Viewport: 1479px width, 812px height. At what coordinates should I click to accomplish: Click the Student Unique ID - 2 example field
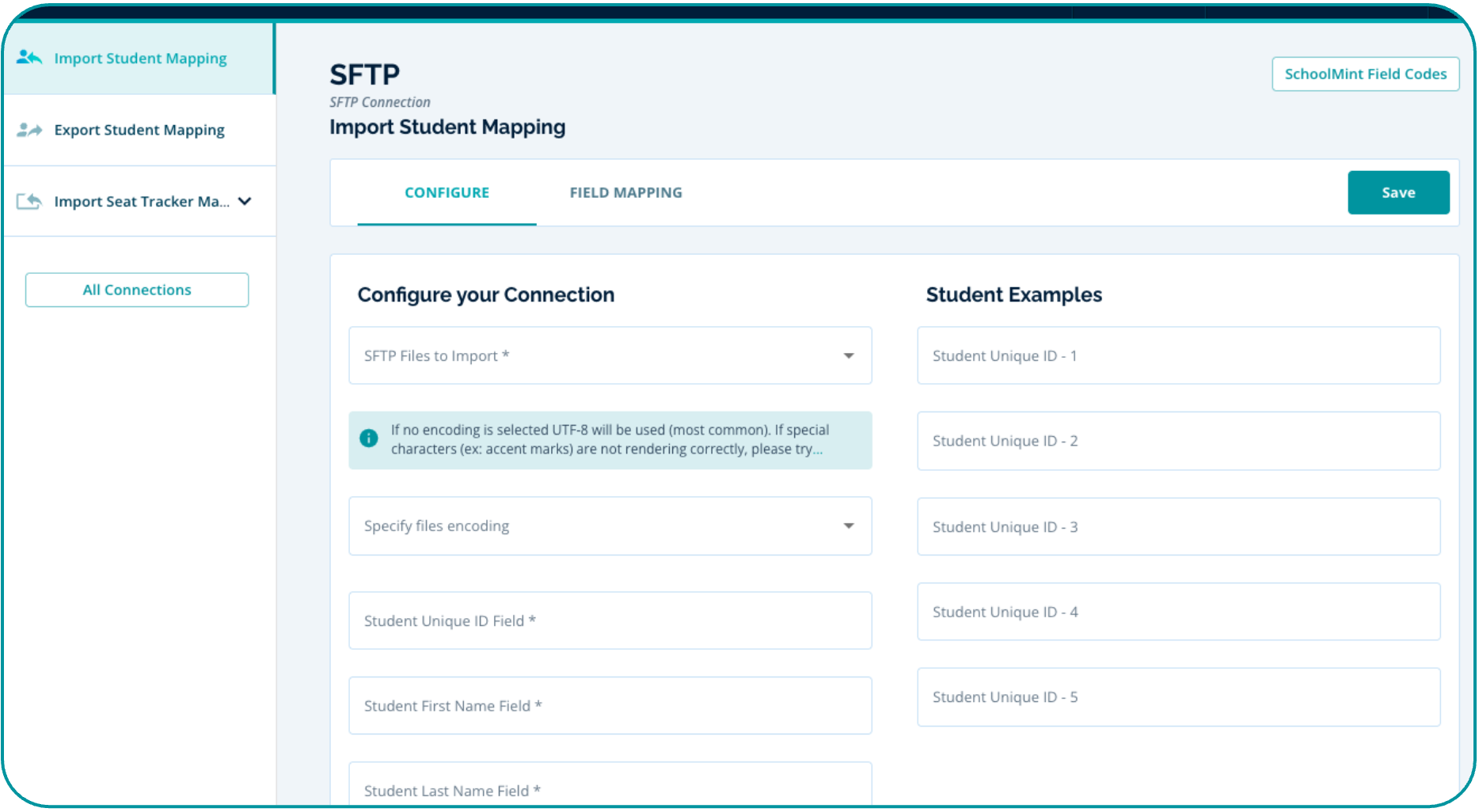coord(1177,442)
